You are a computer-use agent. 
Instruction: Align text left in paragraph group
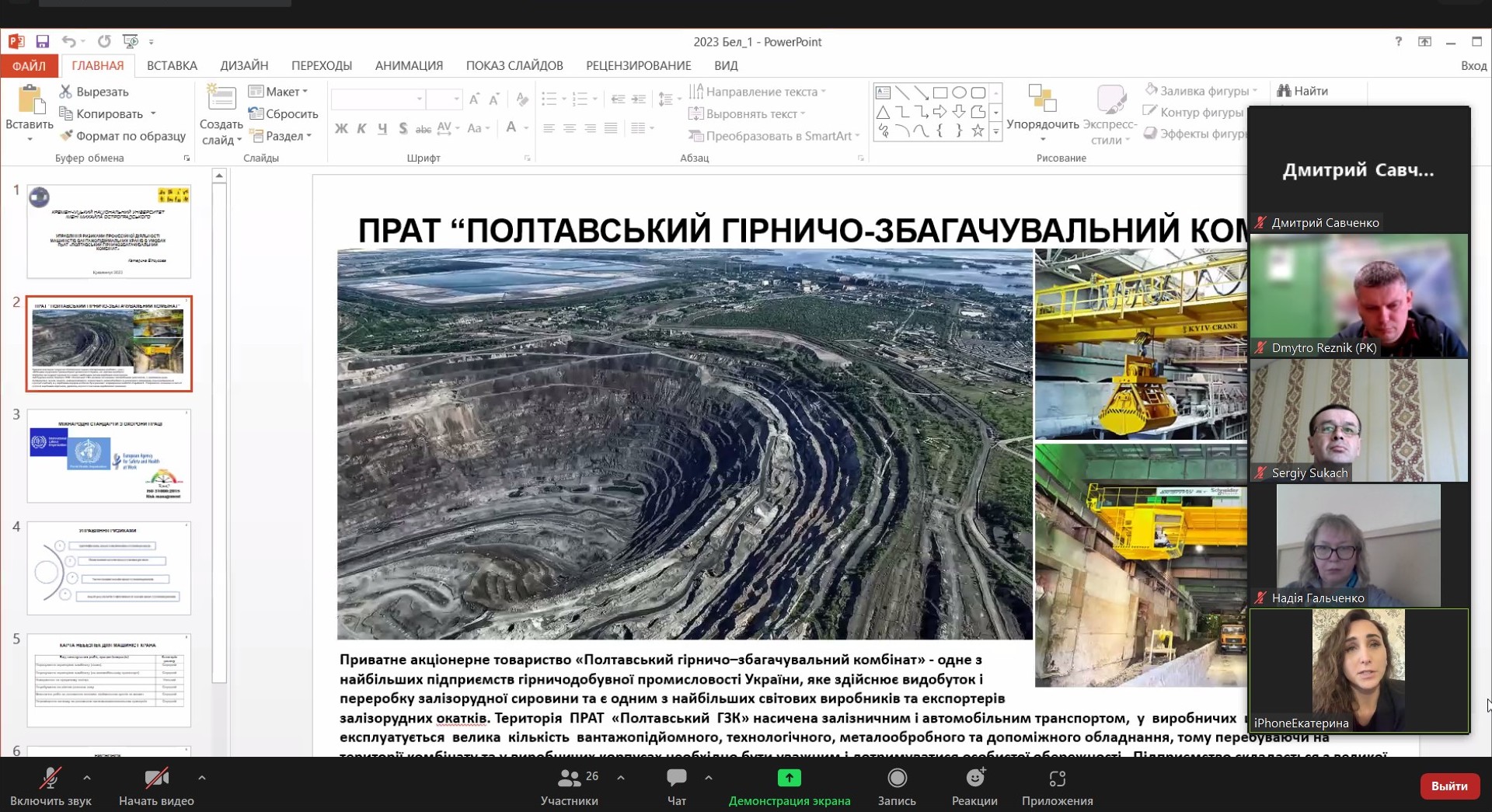[x=549, y=128]
